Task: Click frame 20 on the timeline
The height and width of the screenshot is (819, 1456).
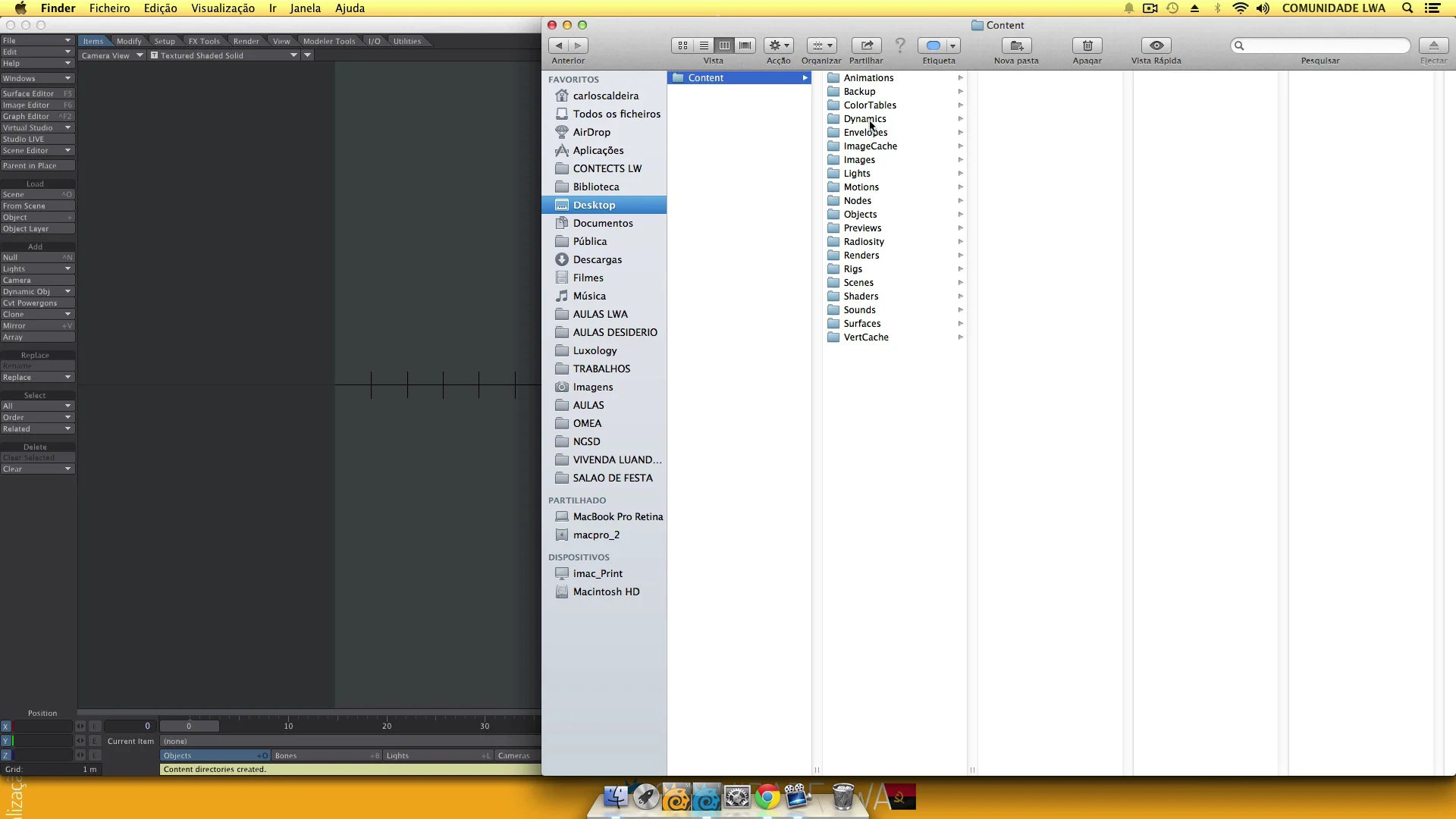Action: [x=387, y=726]
